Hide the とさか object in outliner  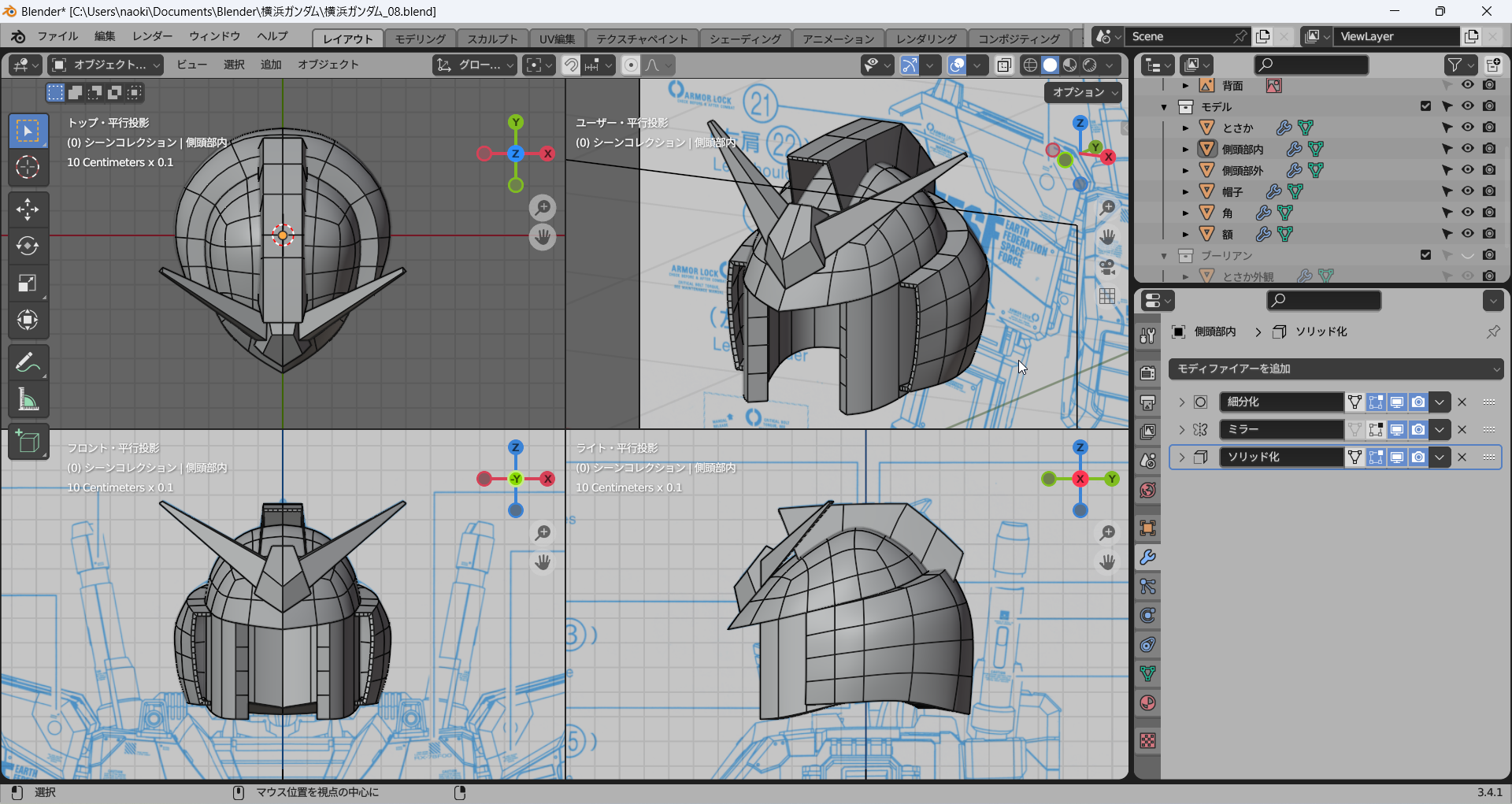[1468, 128]
